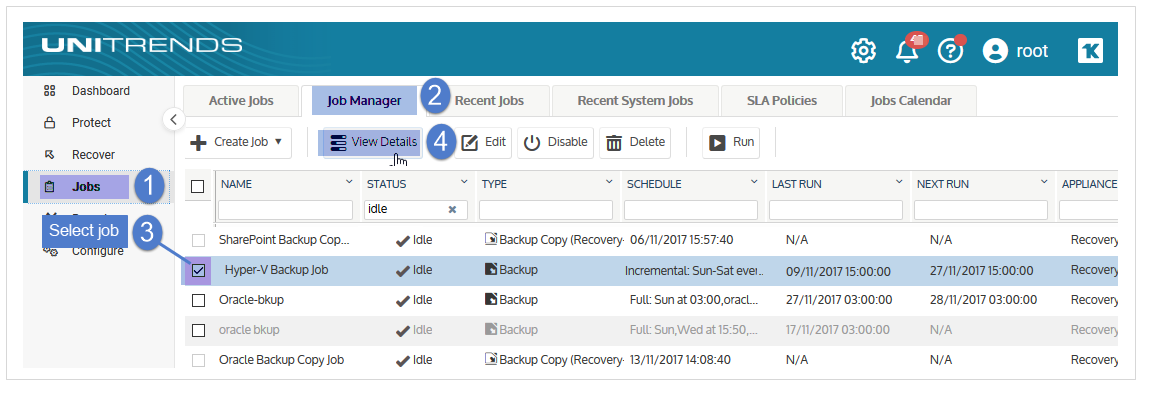Open the SCHEDULE column dropdown arrow
This screenshot has height=399, width=1160.
click(754, 182)
